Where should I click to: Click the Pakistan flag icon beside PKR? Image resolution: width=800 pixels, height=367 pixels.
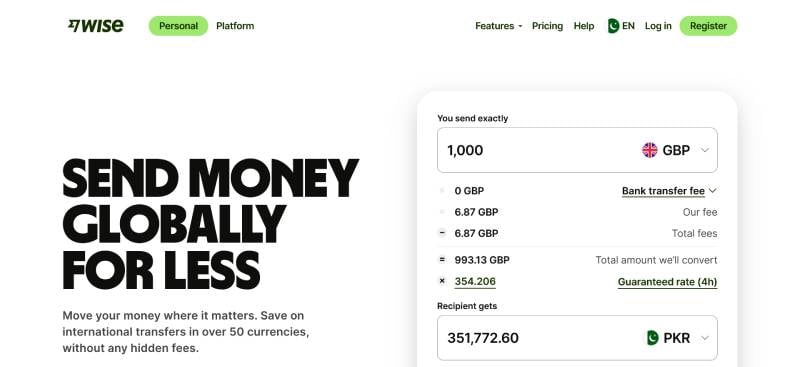[x=652, y=338]
